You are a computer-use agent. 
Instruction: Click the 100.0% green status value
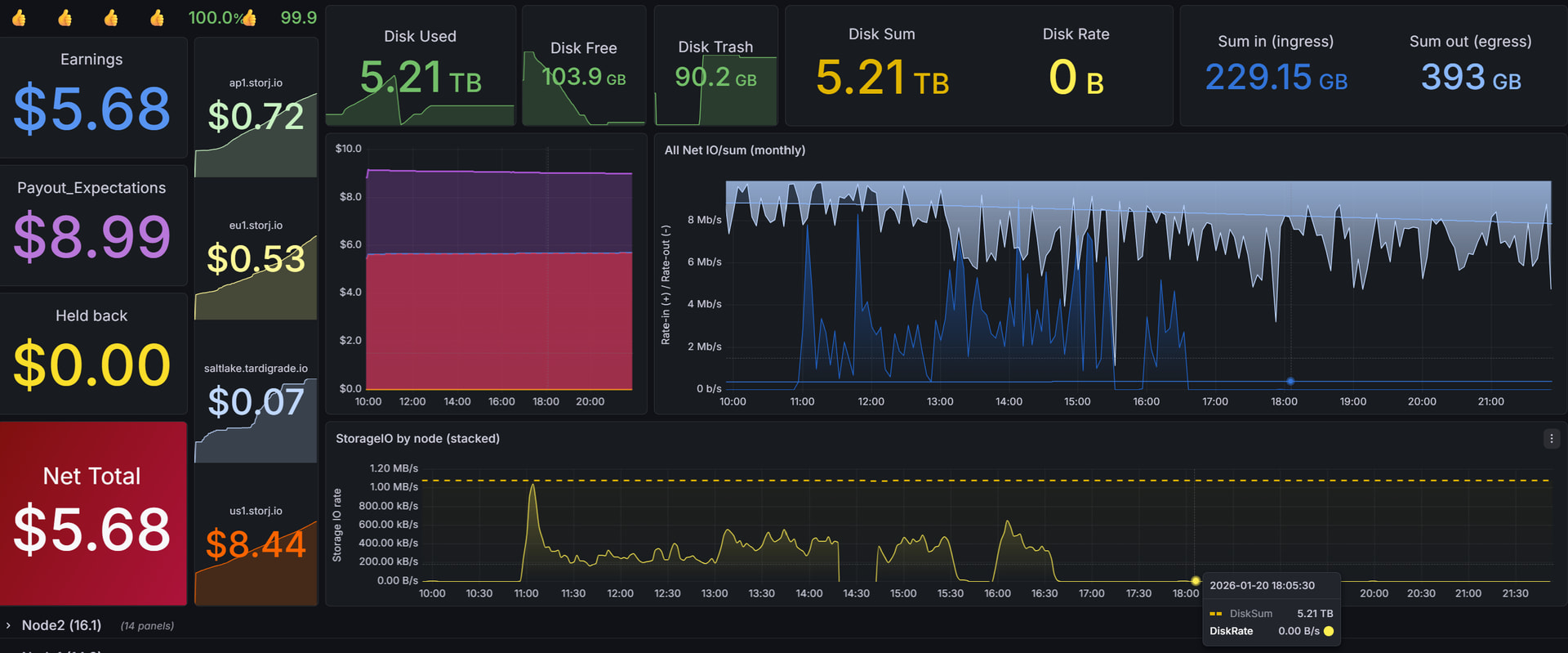click(x=214, y=18)
